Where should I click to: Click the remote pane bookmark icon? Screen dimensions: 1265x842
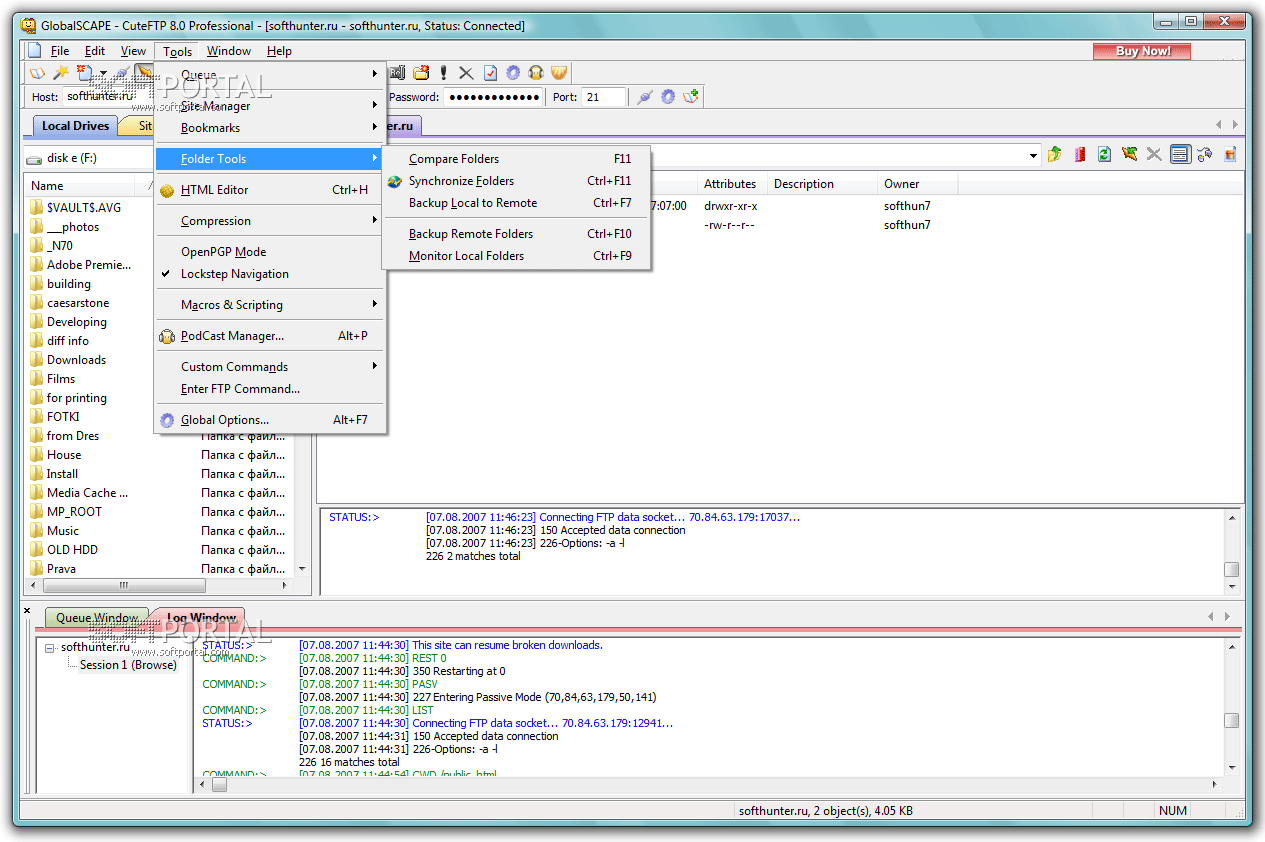(1079, 155)
